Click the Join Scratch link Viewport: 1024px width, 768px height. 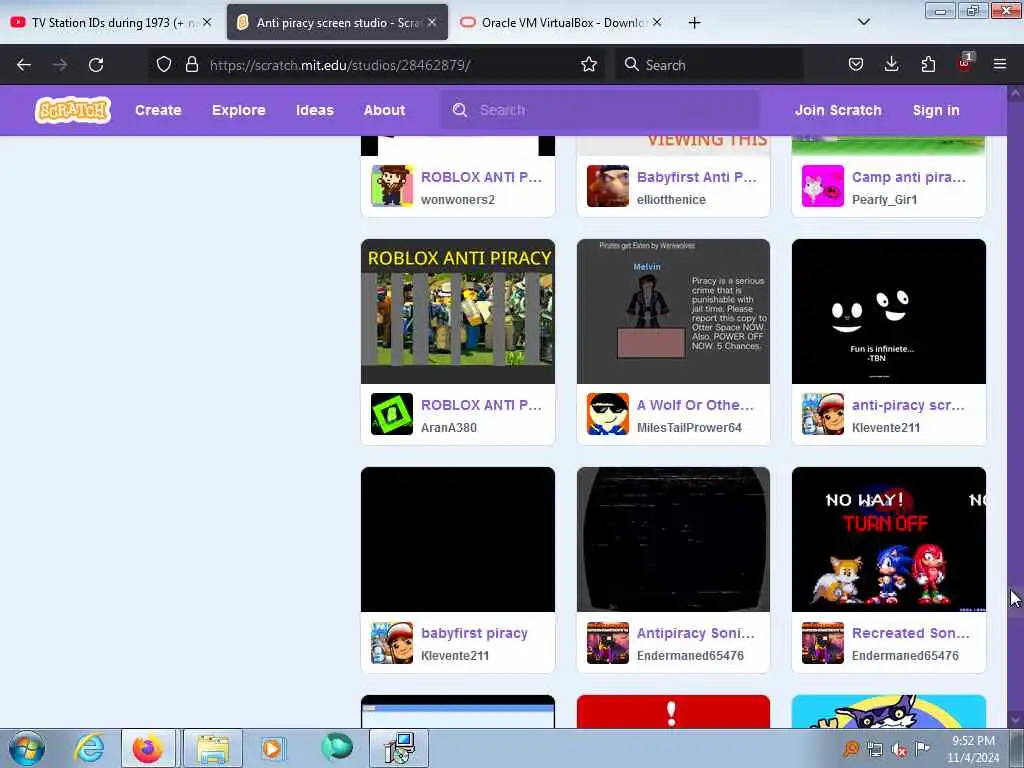pyautogui.click(x=838, y=110)
